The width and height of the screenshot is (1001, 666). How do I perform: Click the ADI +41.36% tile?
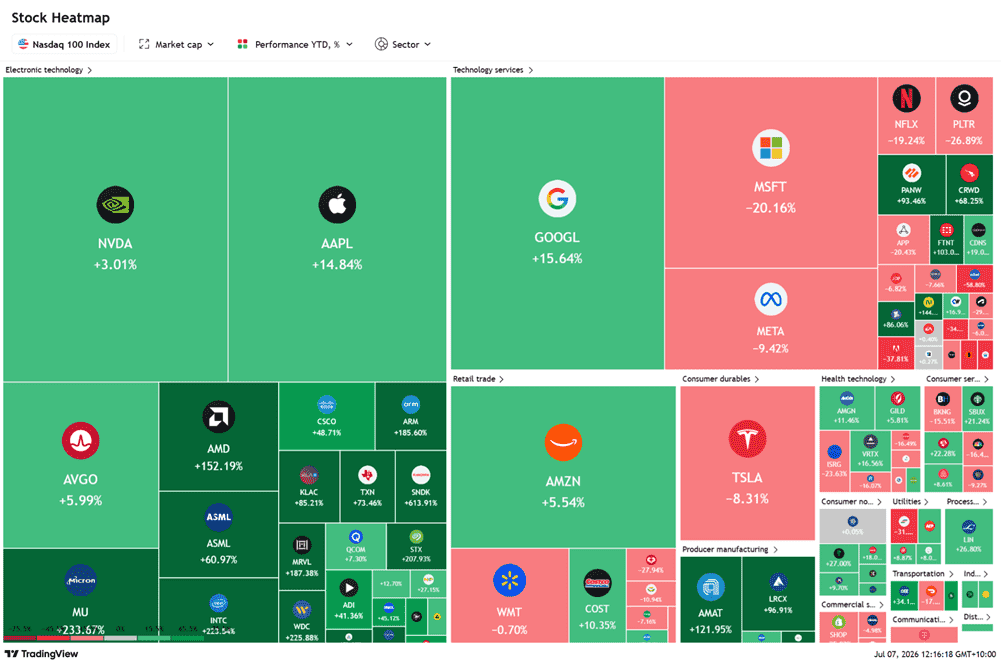pos(349,600)
